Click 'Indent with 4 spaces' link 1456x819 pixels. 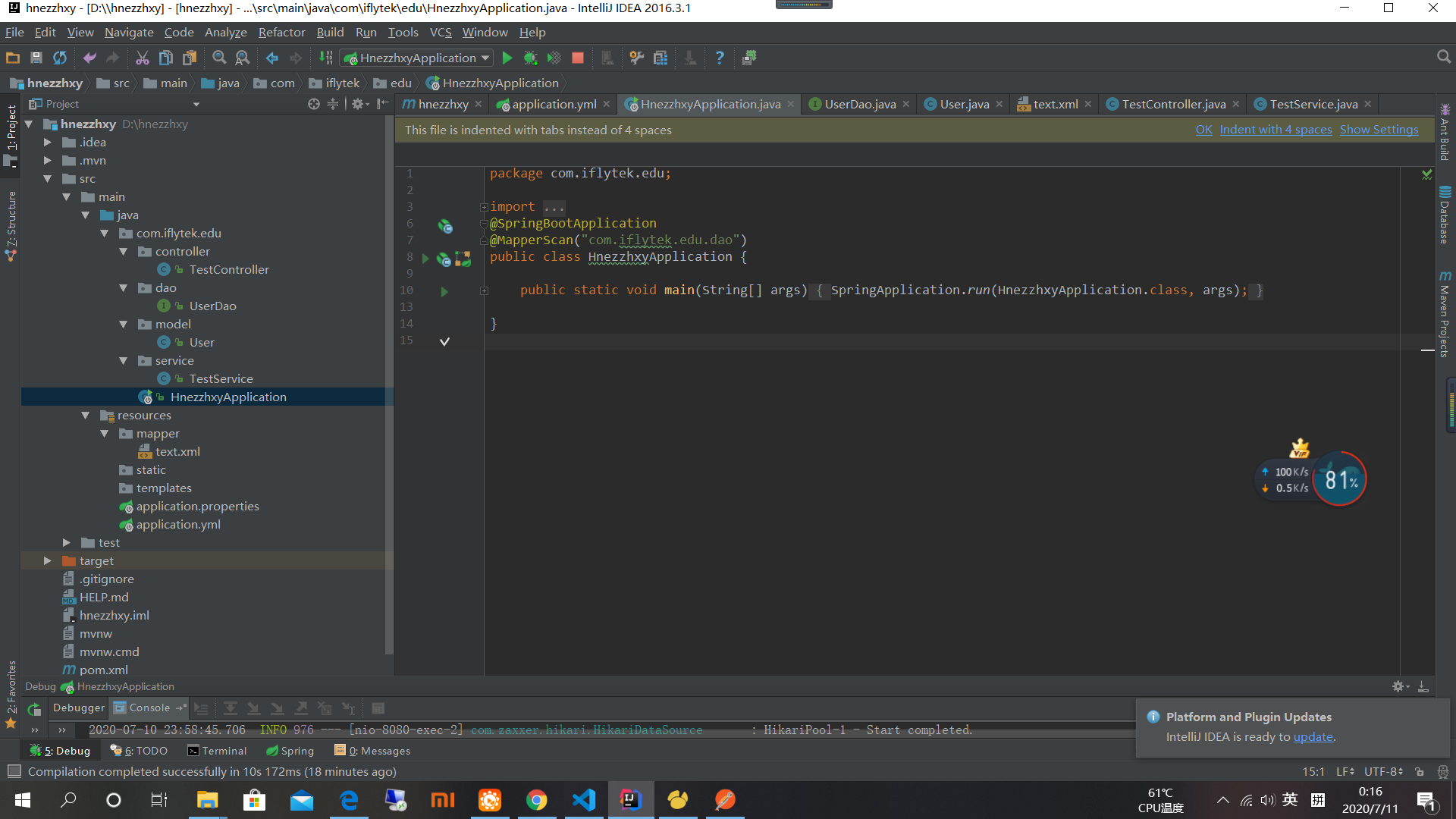point(1276,130)
